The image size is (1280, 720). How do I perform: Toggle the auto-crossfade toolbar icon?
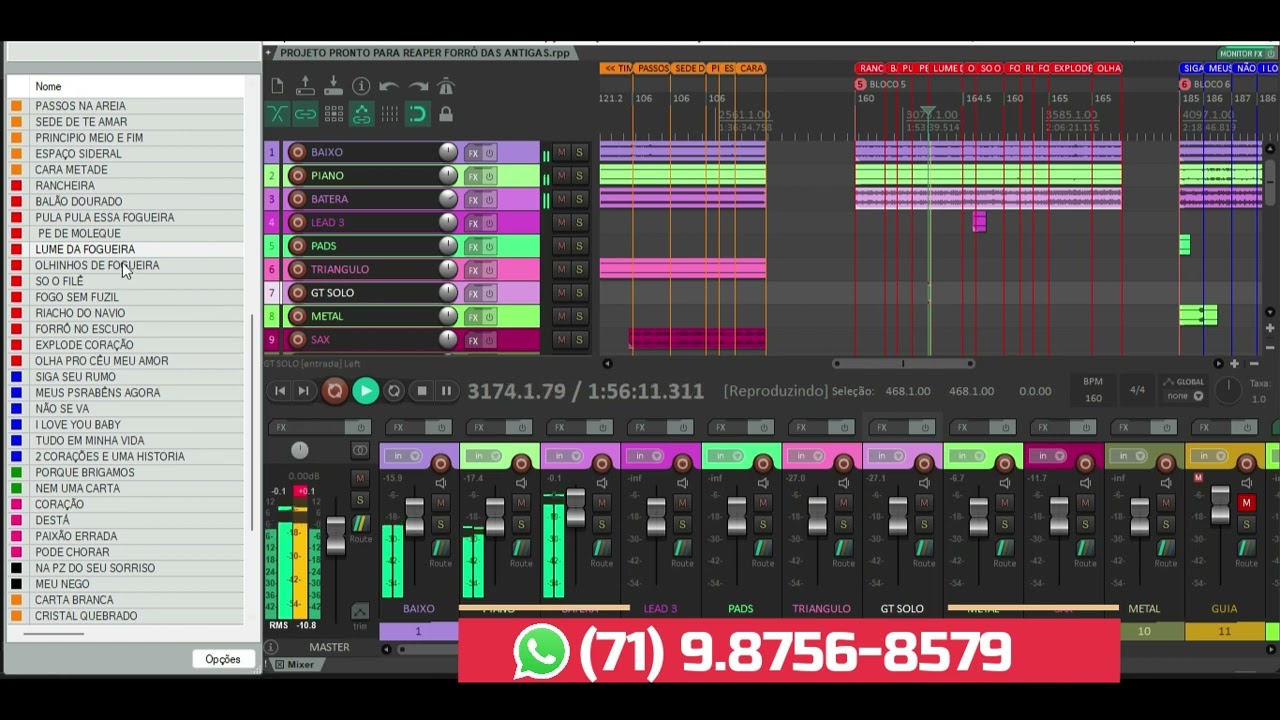point(277,114)
